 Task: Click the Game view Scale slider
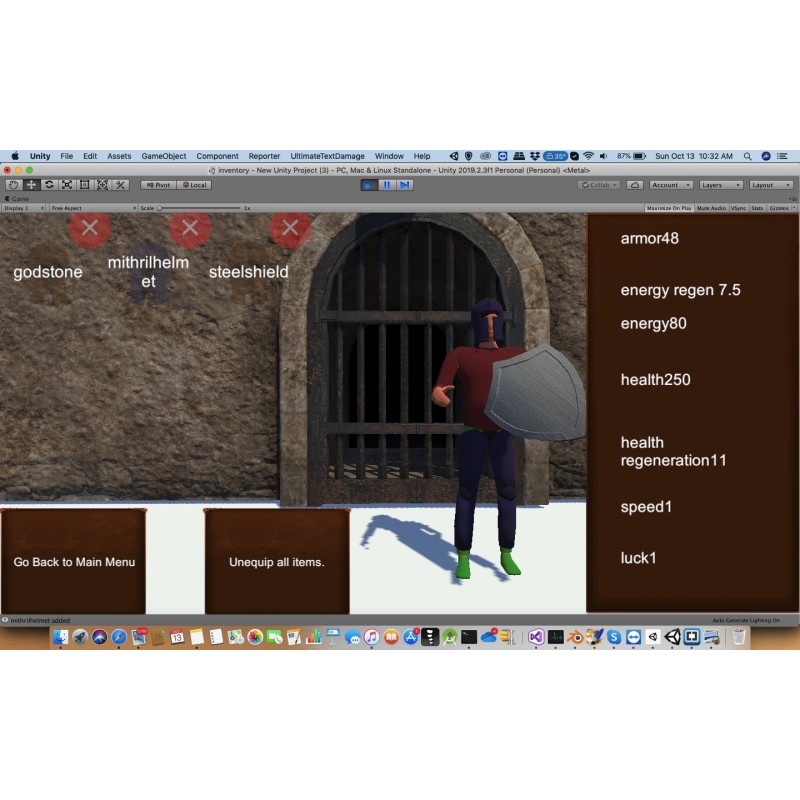[200, 208]
